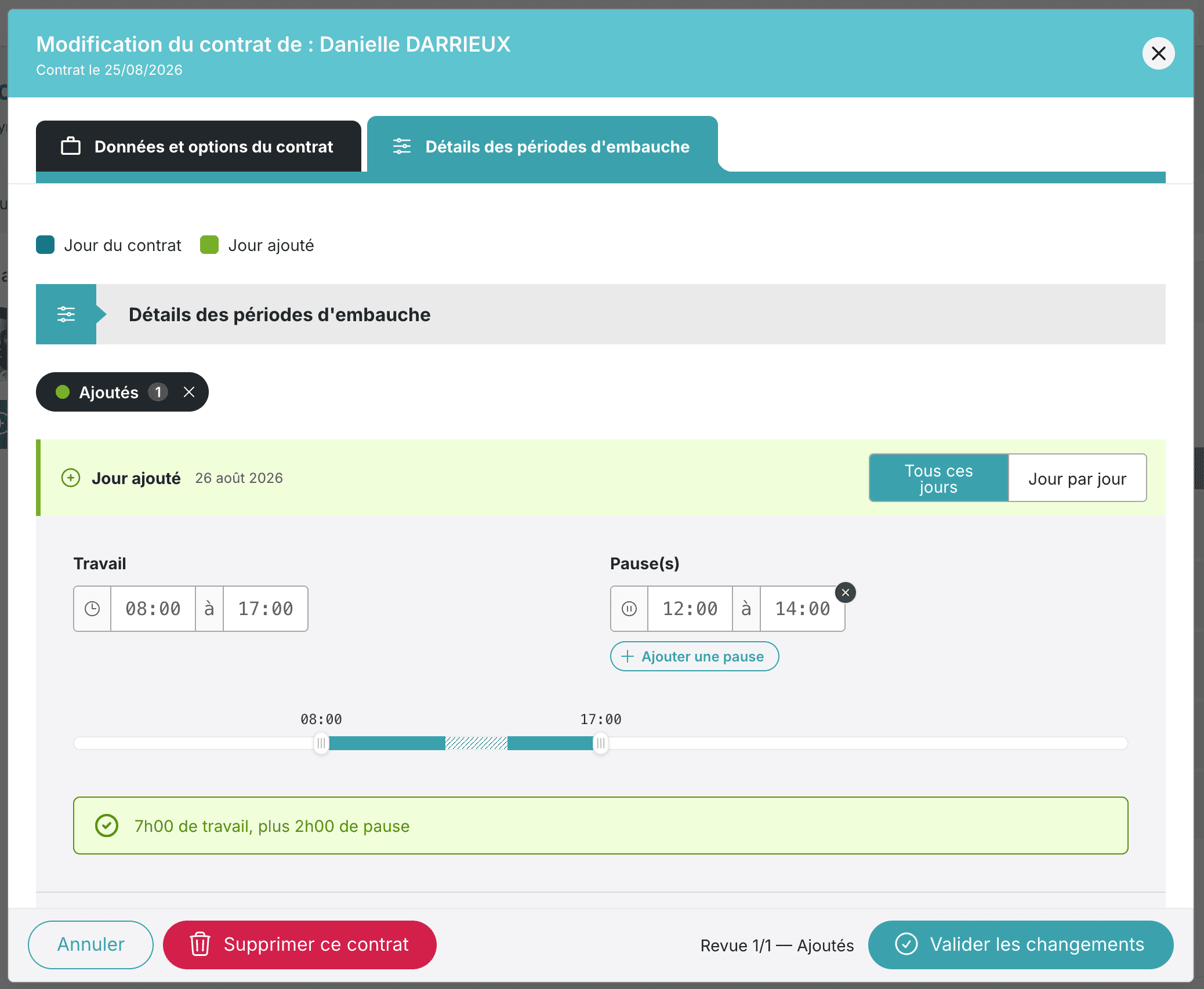Select the Tous ces jours option
Viewport: 1204px width, 989px height.
click(938, 478)
